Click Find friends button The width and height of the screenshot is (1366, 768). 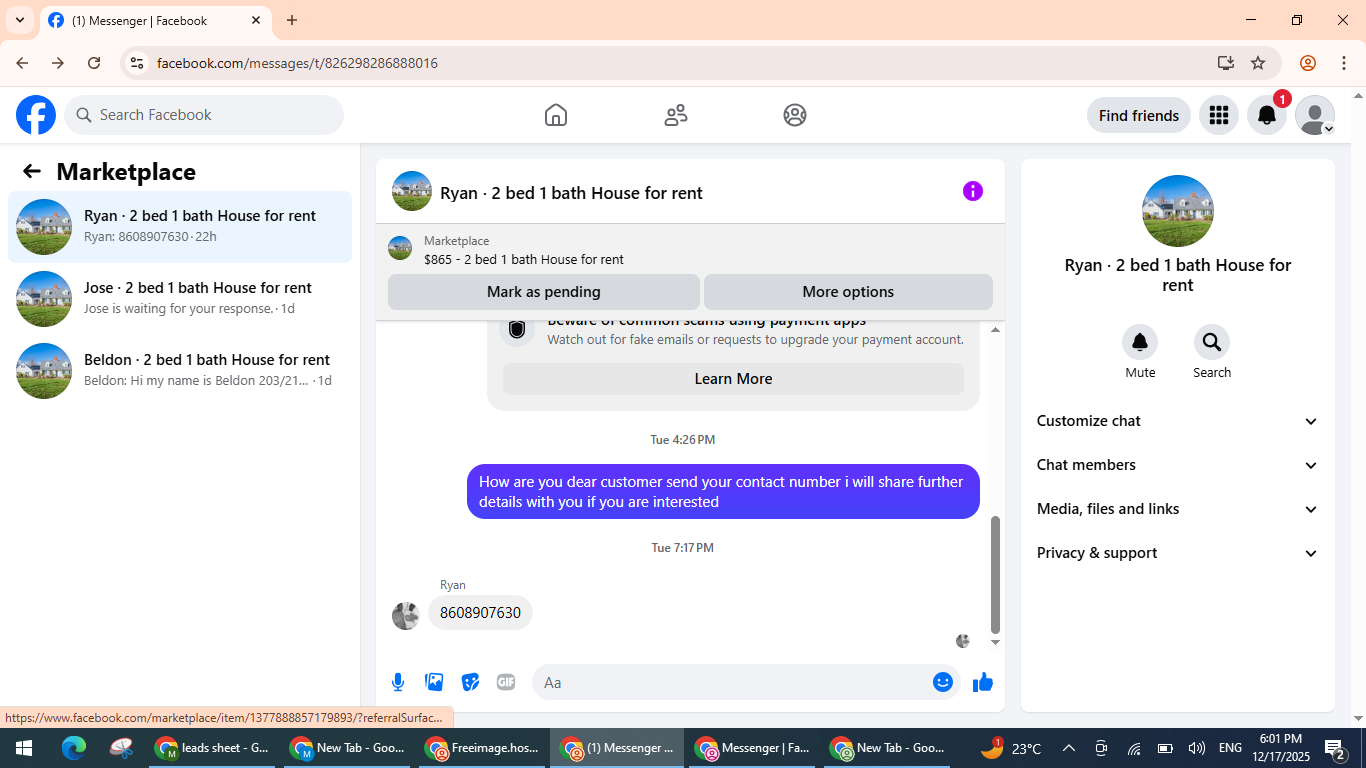pyautogui.click(x=1139, y=115)
